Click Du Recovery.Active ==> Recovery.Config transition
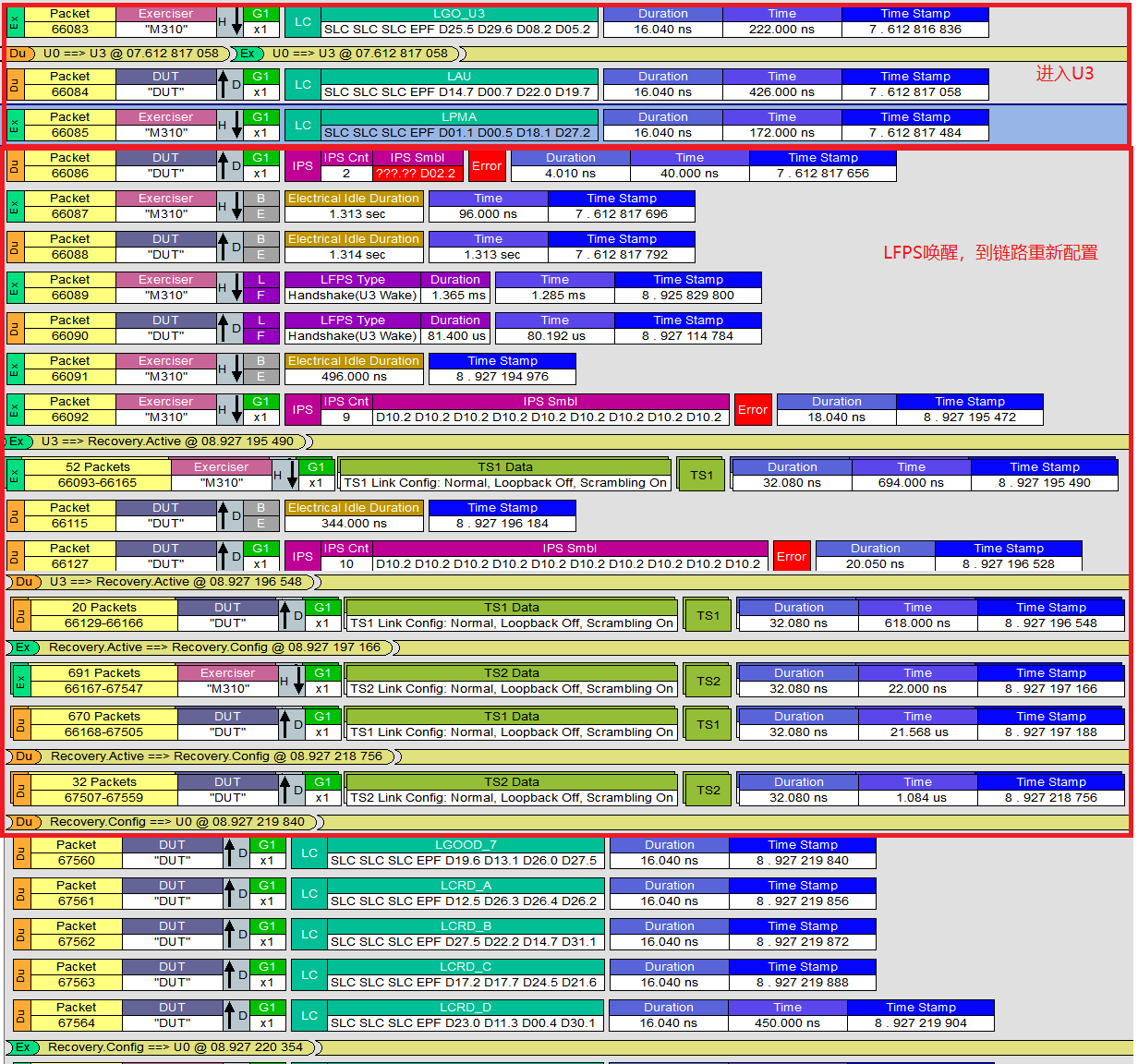The image size is (1138, 1064). click(203, 756)
